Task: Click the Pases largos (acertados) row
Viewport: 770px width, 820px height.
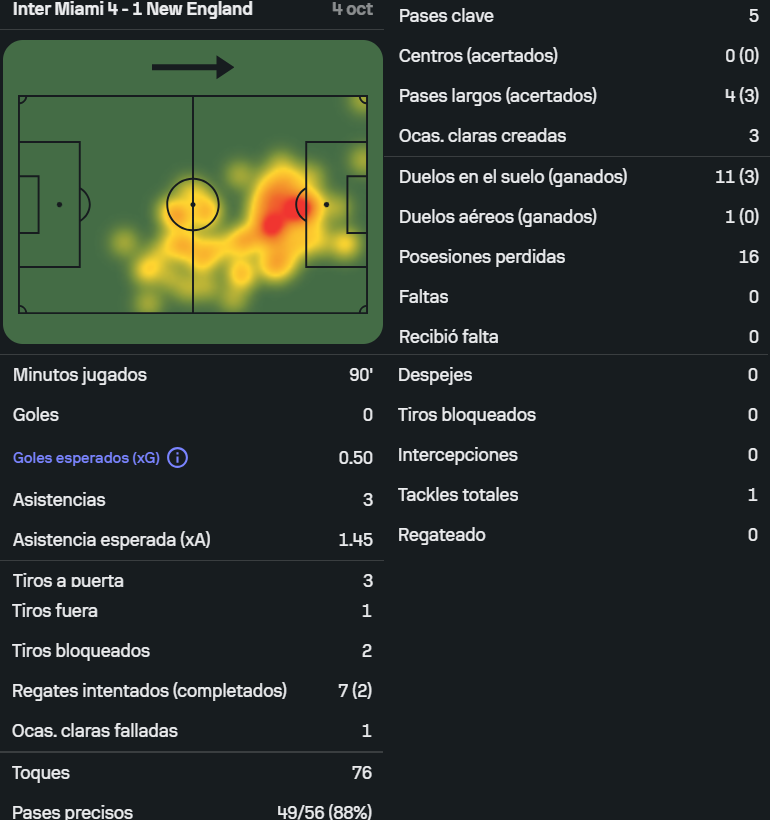Action: point(577,96)
